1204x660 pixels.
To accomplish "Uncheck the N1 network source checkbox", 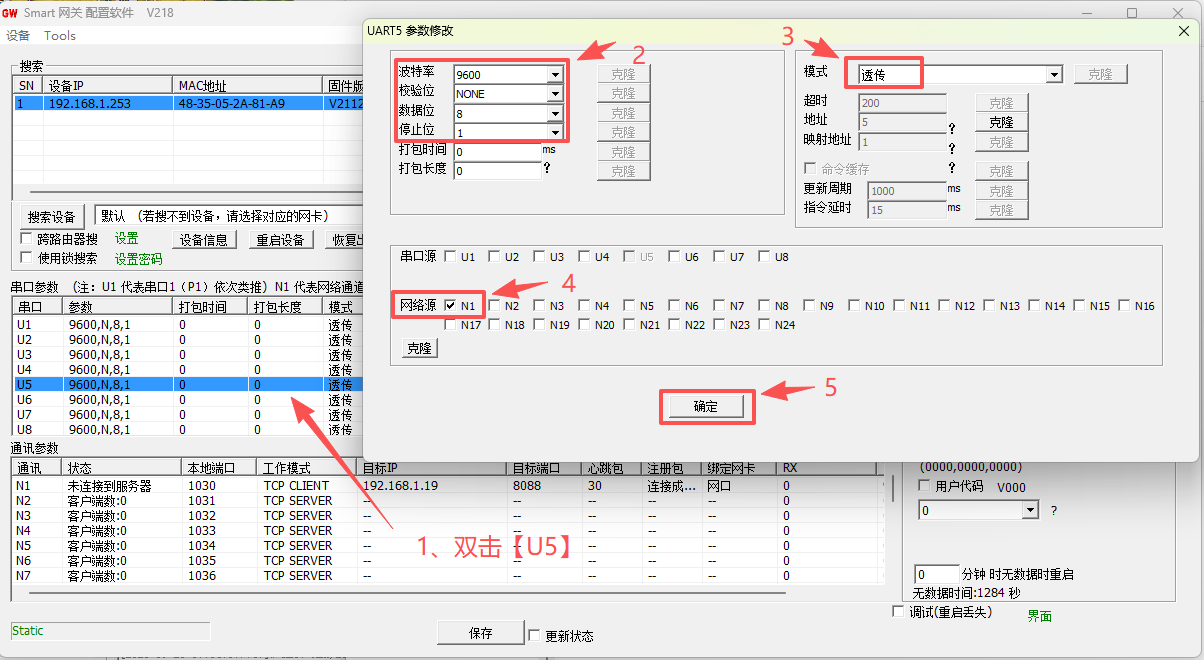I will pyautogui.click(x=451, y=306).
